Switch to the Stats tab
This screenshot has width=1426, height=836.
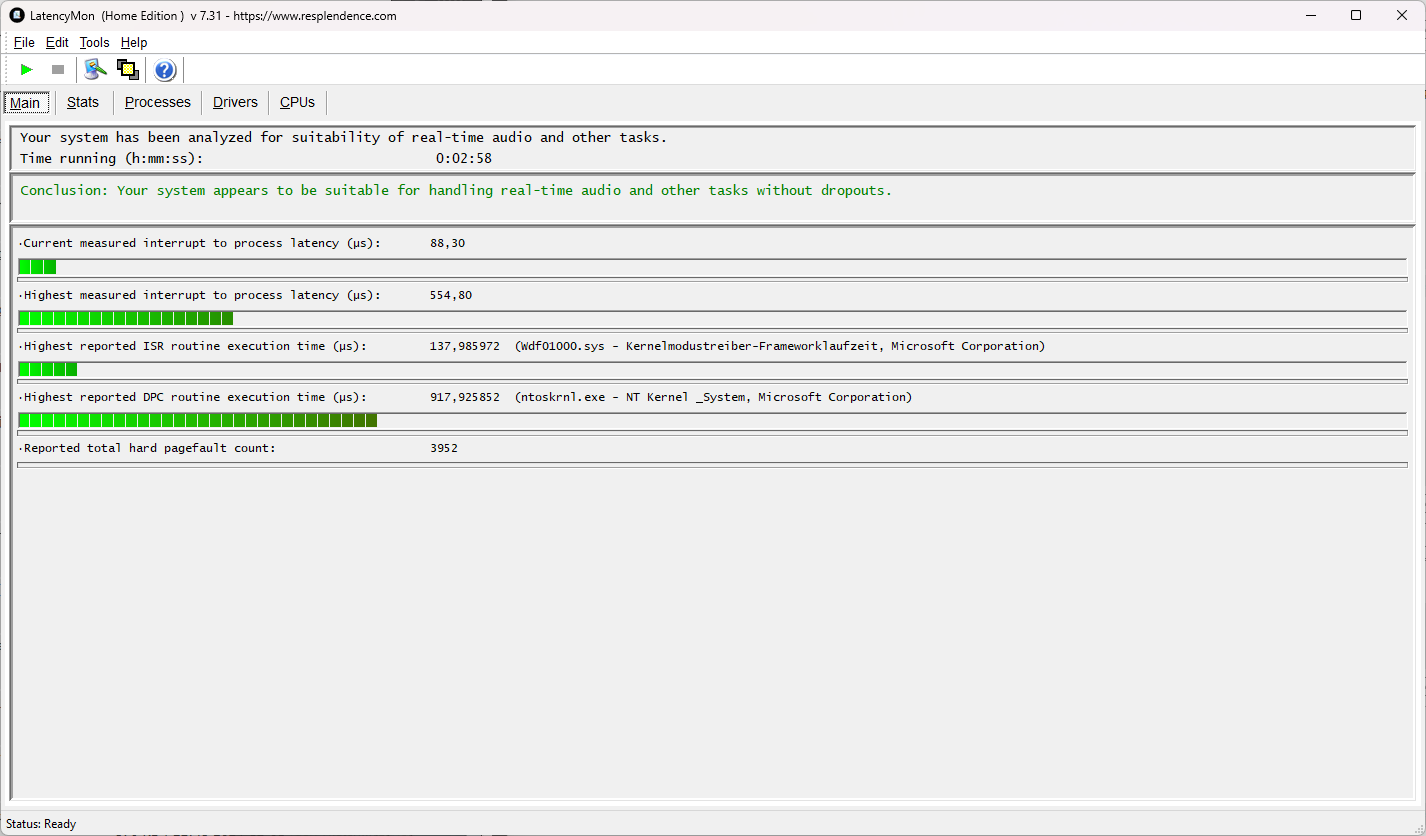click(83, 102)
